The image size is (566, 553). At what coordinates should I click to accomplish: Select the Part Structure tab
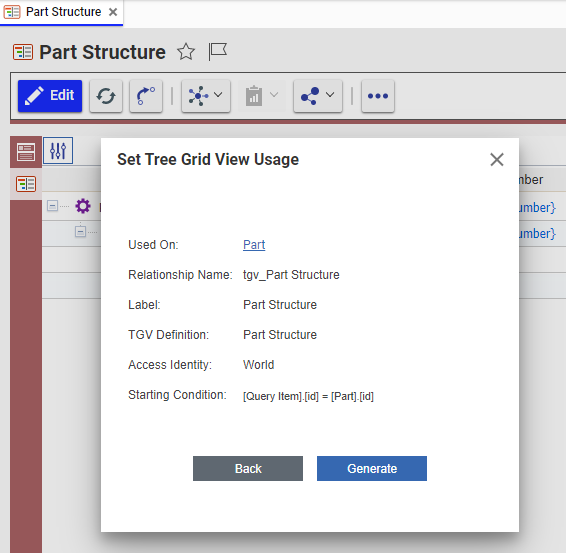61,12
